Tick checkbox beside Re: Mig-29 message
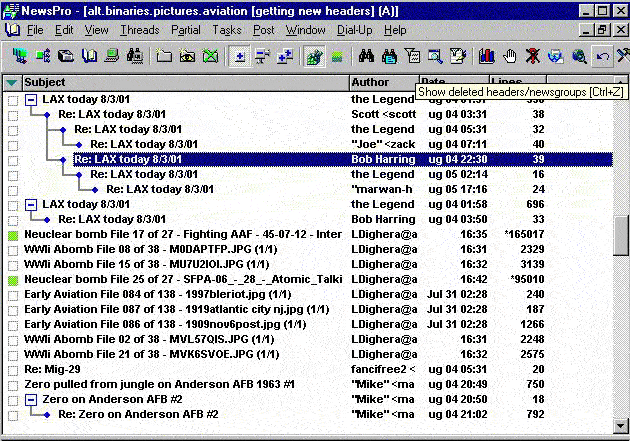This screenshot has width=630, height=441. [x=13, y=370]
